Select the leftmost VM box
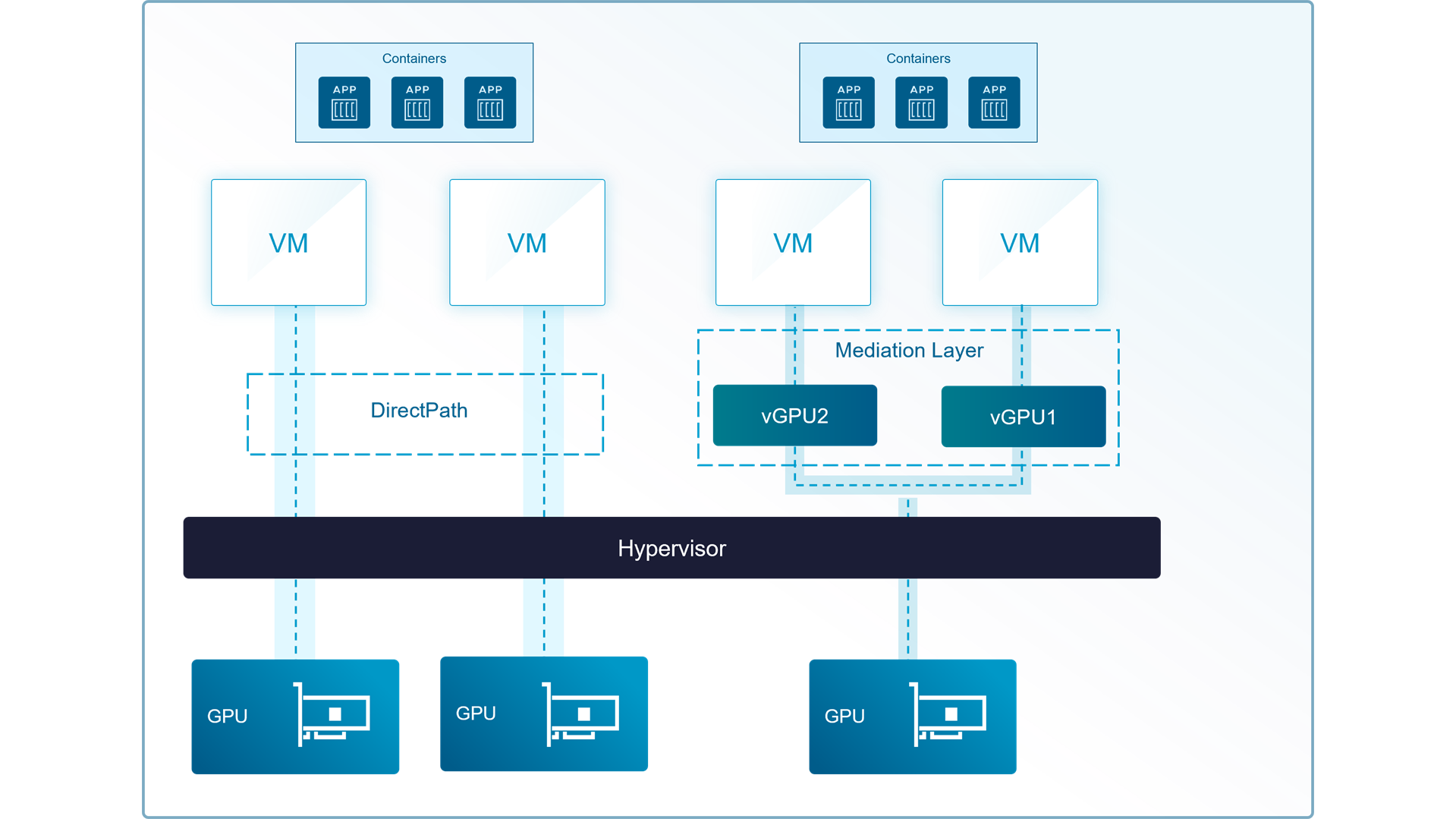1456x819 pixels. (289, 243)
